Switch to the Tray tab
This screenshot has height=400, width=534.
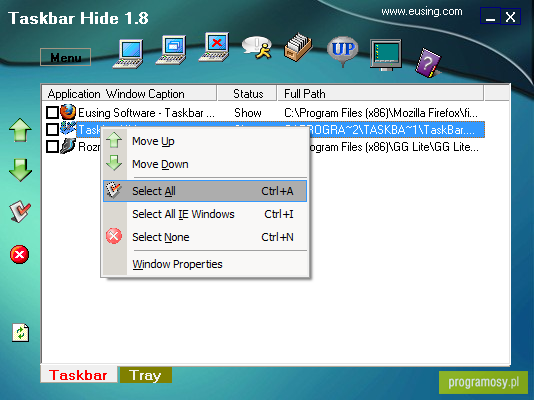click(146, 375)
